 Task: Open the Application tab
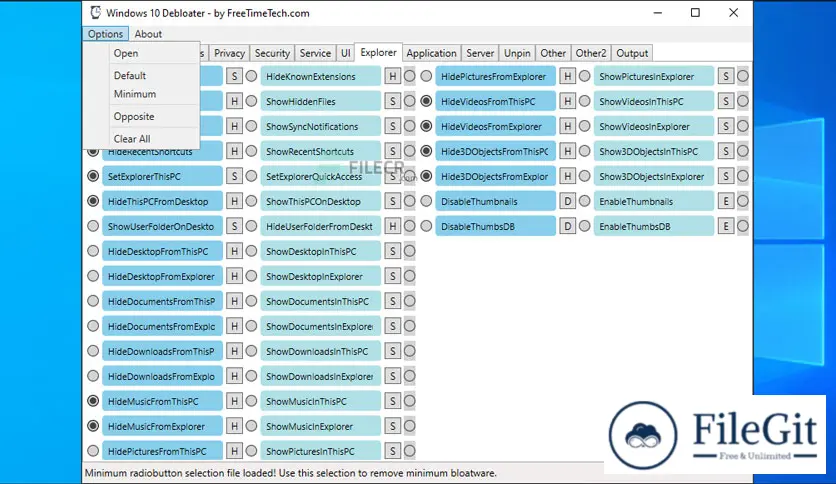(431, 53)
